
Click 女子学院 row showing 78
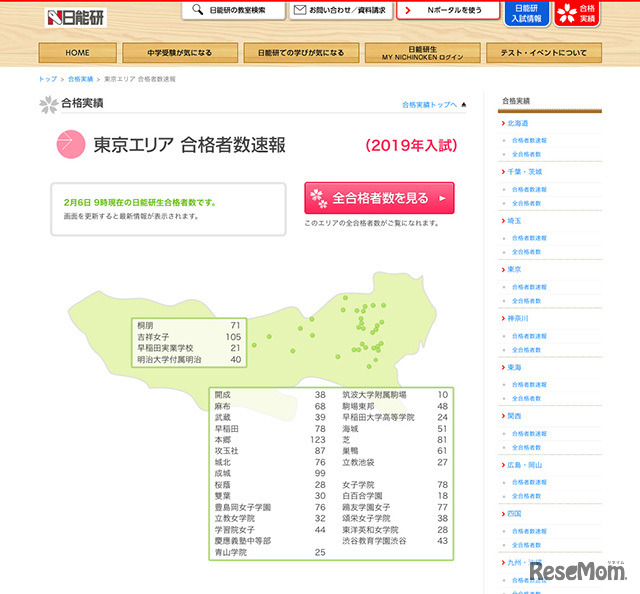pos(395,485)
